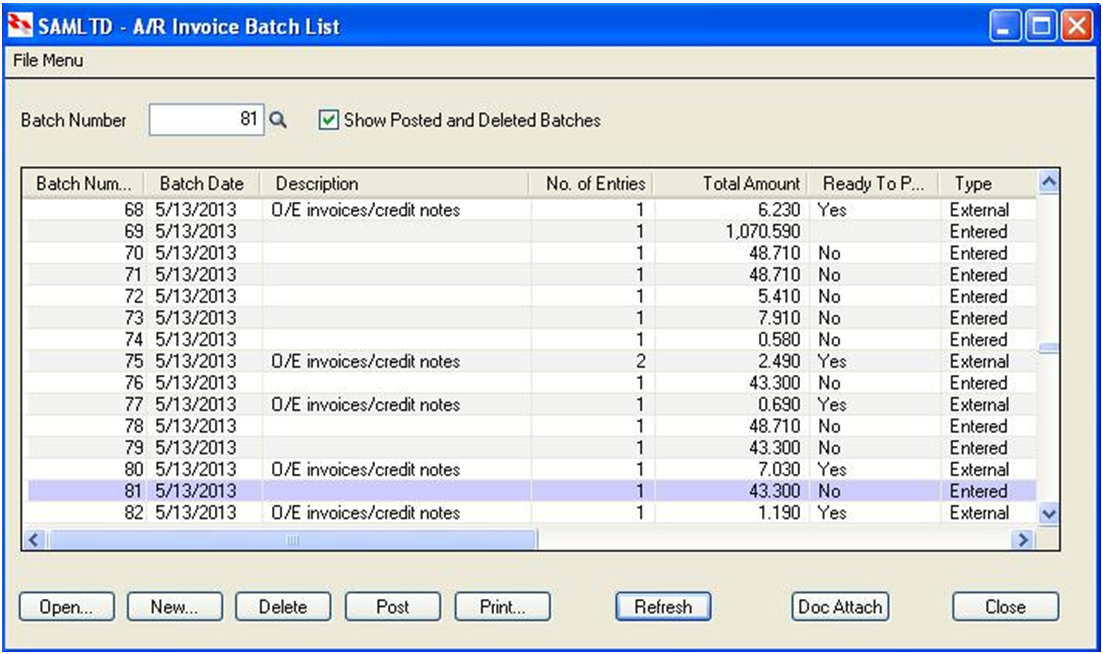Click the Total Amount column header
Image resolution: width=1103 pixels, height=654 pixels.
pos(731,184)
